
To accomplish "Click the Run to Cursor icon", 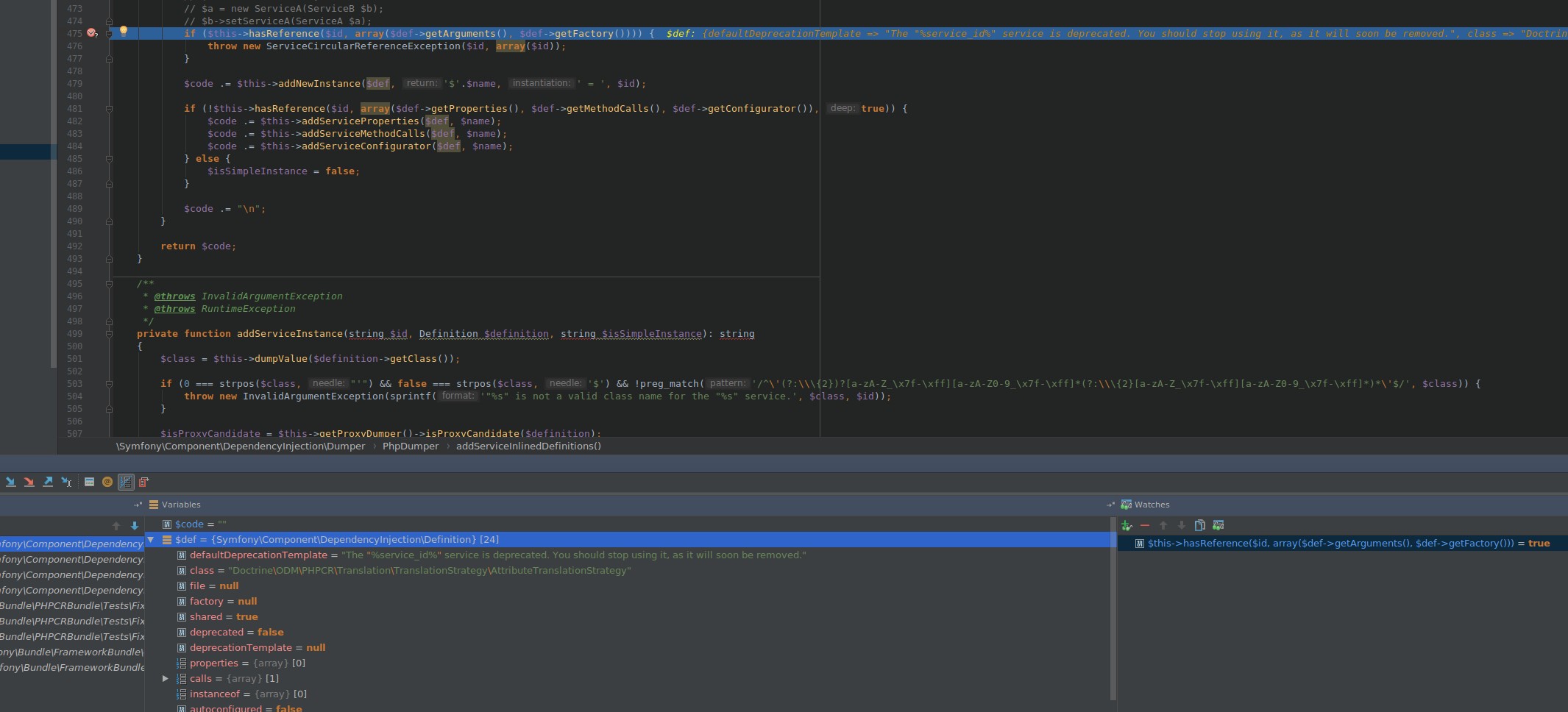I will (x=67, y=482).
